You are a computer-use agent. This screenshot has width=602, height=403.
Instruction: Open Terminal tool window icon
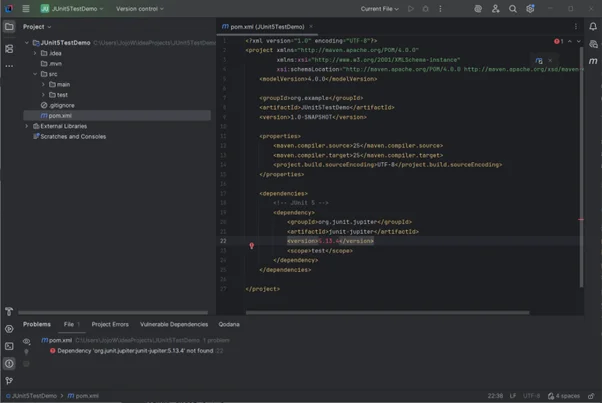click(x=9, y=346)
